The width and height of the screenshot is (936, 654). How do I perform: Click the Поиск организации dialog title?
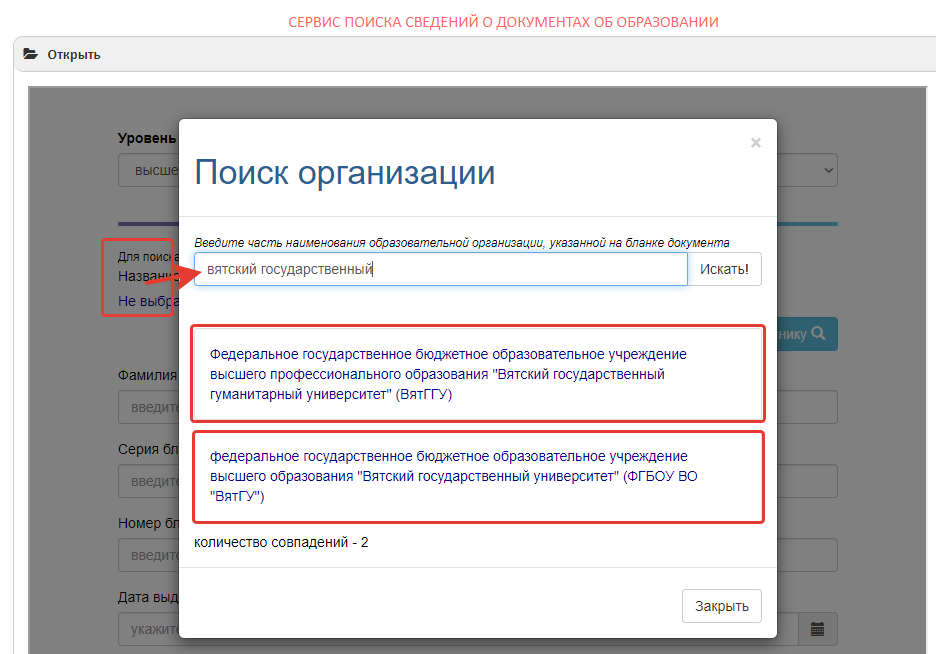345,173
